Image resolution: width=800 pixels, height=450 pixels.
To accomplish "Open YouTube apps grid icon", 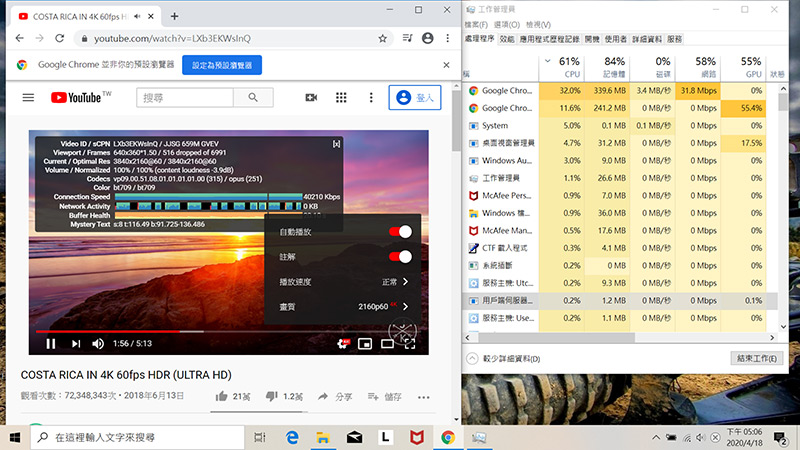I will click(341, 97).
